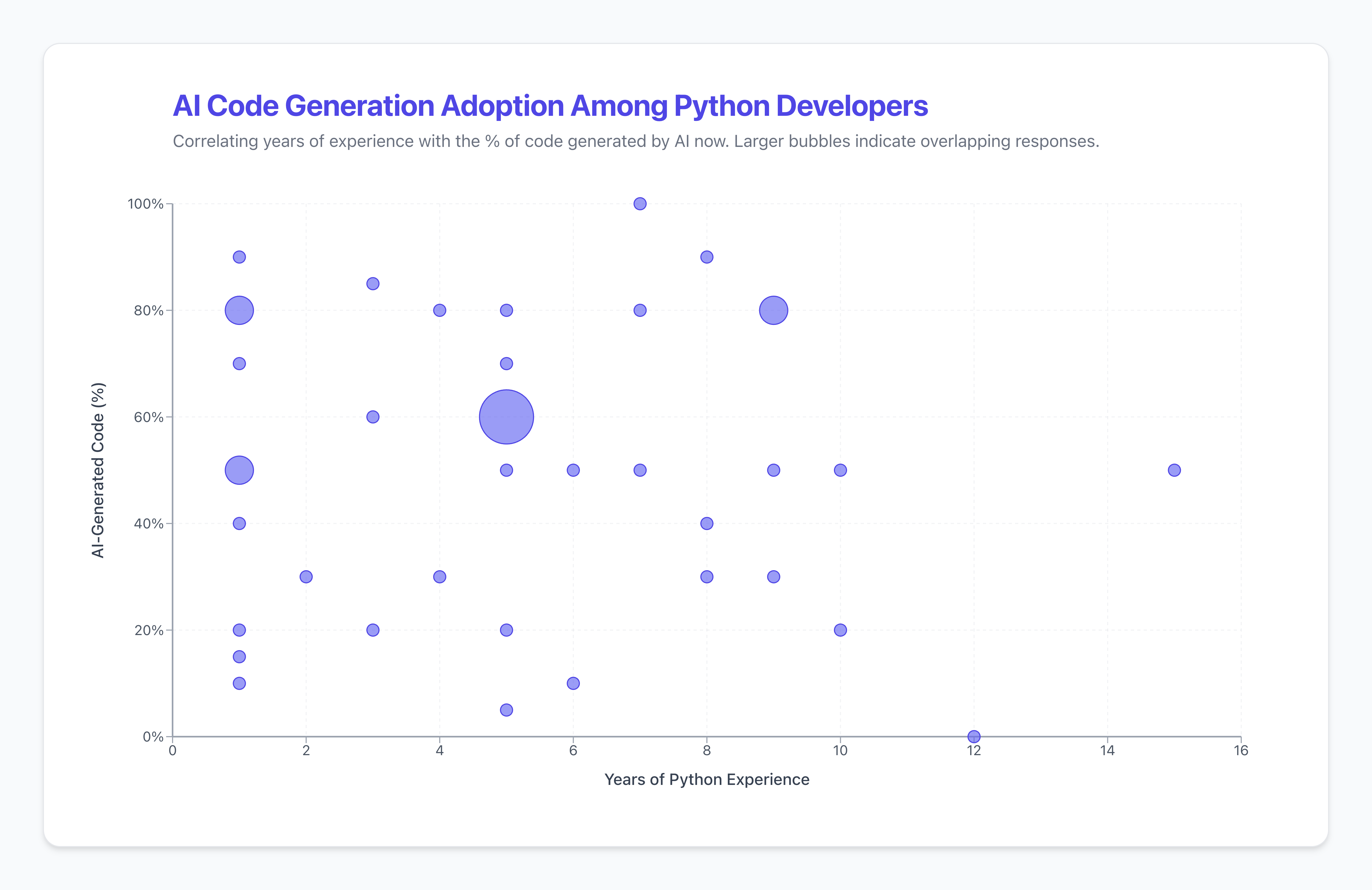Select the bubble at 3 years, 85%
The image size is (1372, 890).
[373, 284]
